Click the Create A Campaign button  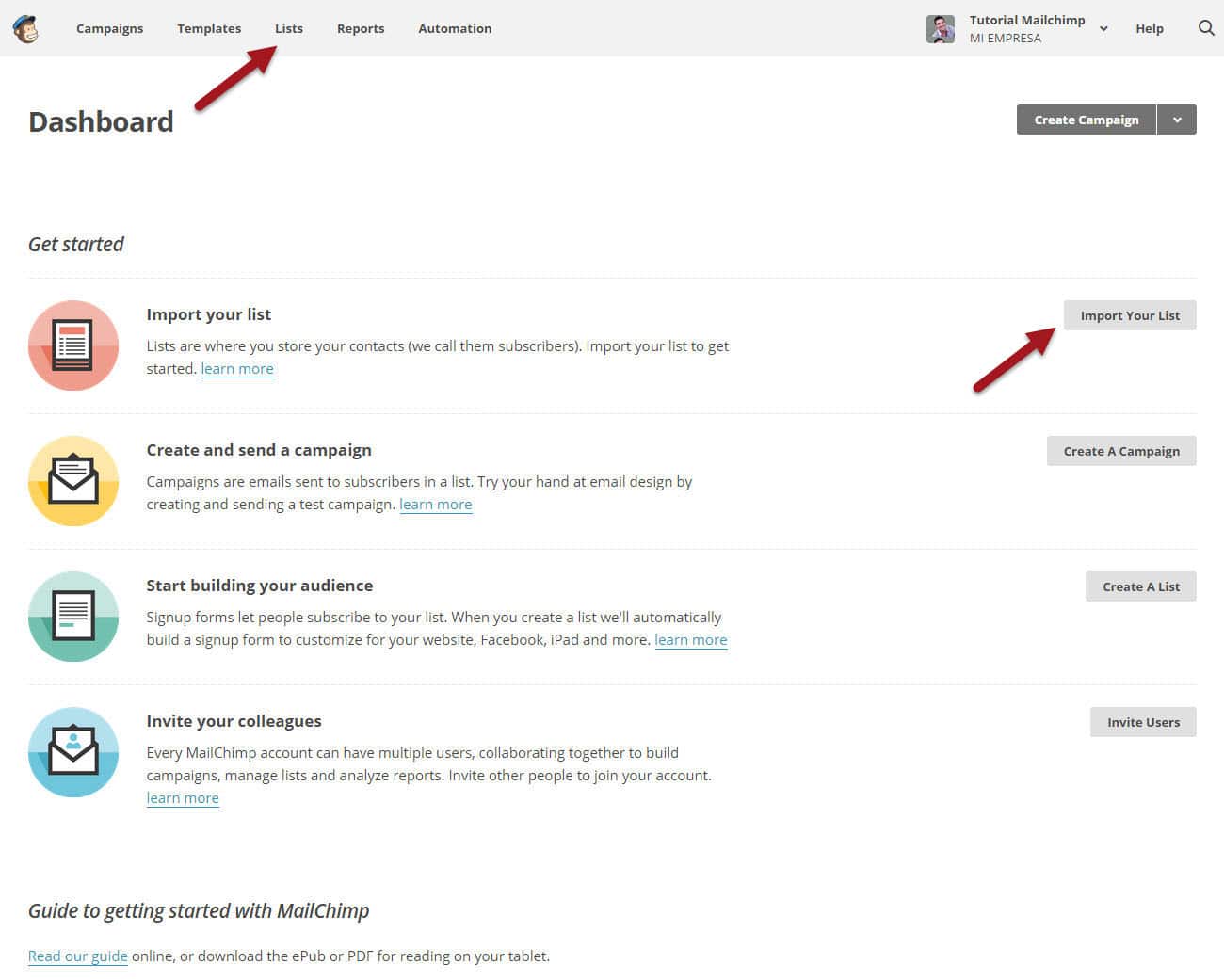[x=1121, y=451]
